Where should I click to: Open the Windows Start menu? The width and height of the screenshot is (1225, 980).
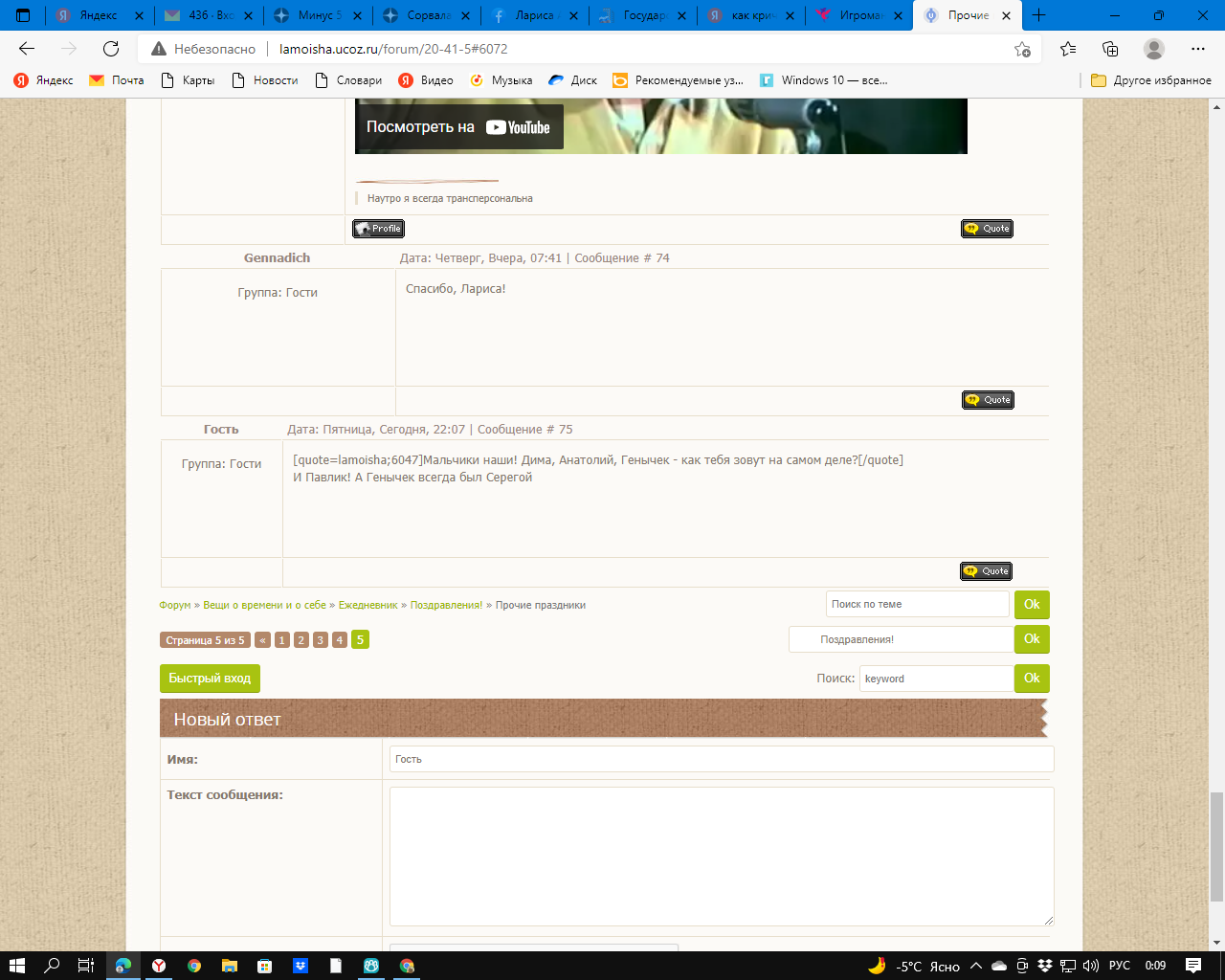(17, 966)
